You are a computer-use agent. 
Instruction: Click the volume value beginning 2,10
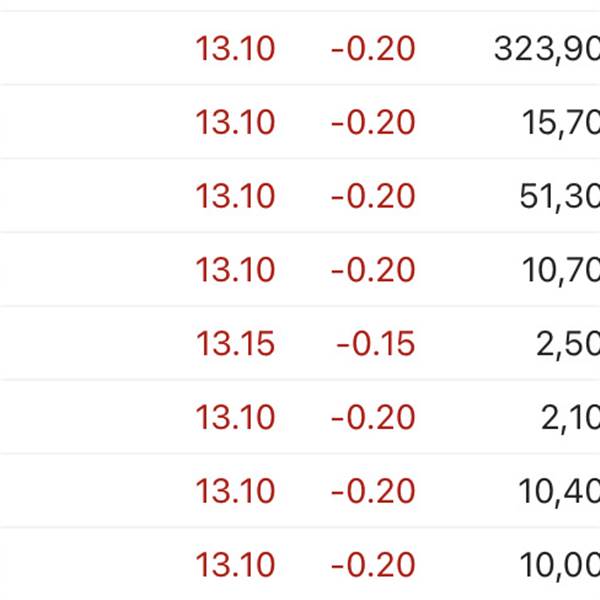(x=571, y=417)
